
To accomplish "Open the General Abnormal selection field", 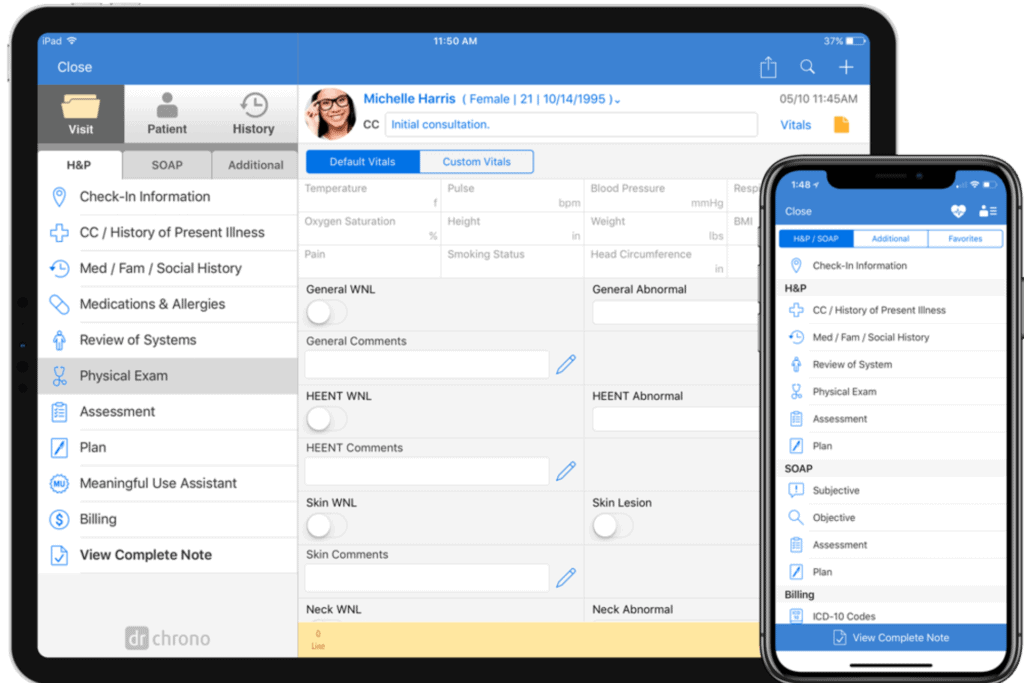I will (x=676, y=313).
